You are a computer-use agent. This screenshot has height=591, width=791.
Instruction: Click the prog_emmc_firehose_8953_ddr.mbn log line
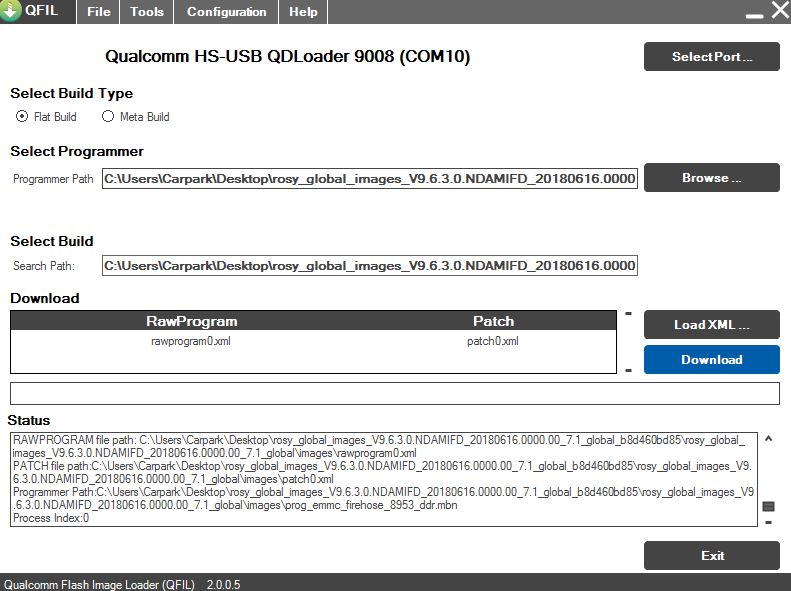383,498
